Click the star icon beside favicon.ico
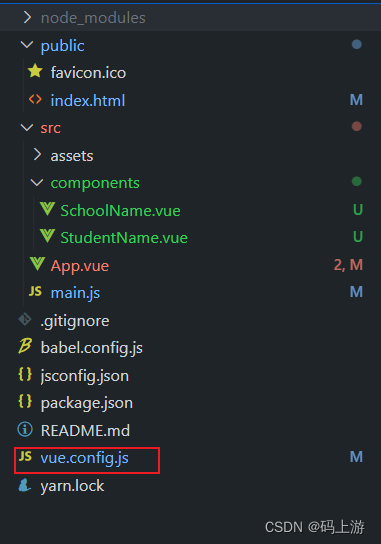 coord(35,71)
